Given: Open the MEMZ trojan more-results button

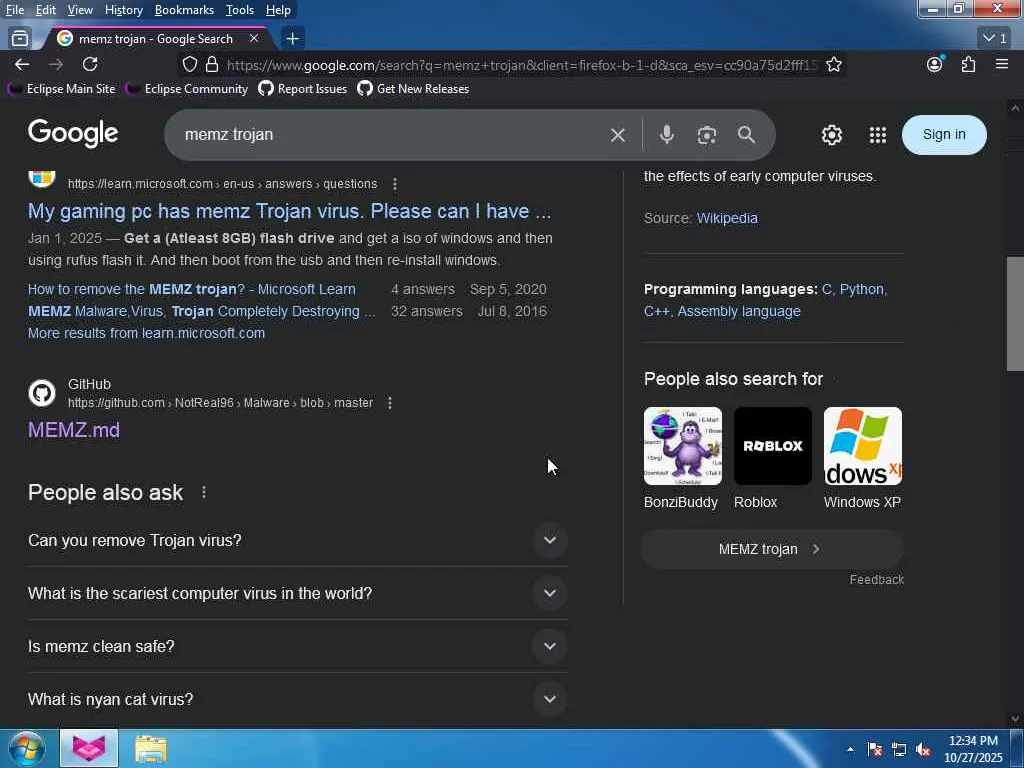Looking at the screenshot, I should (773, 549).
